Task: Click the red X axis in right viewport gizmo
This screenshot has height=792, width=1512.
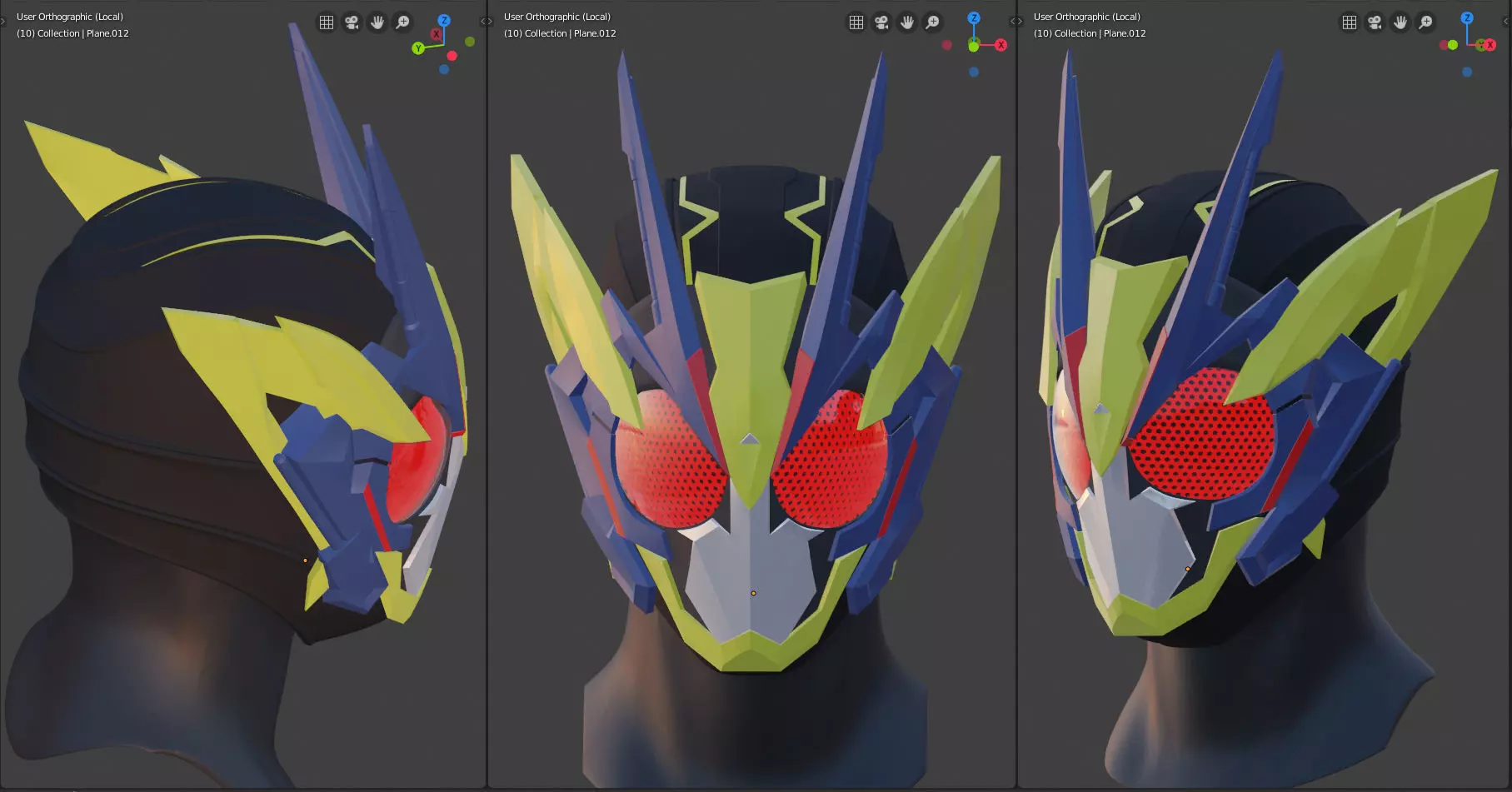Action: pyautogui.click(x=1490, y=45)
